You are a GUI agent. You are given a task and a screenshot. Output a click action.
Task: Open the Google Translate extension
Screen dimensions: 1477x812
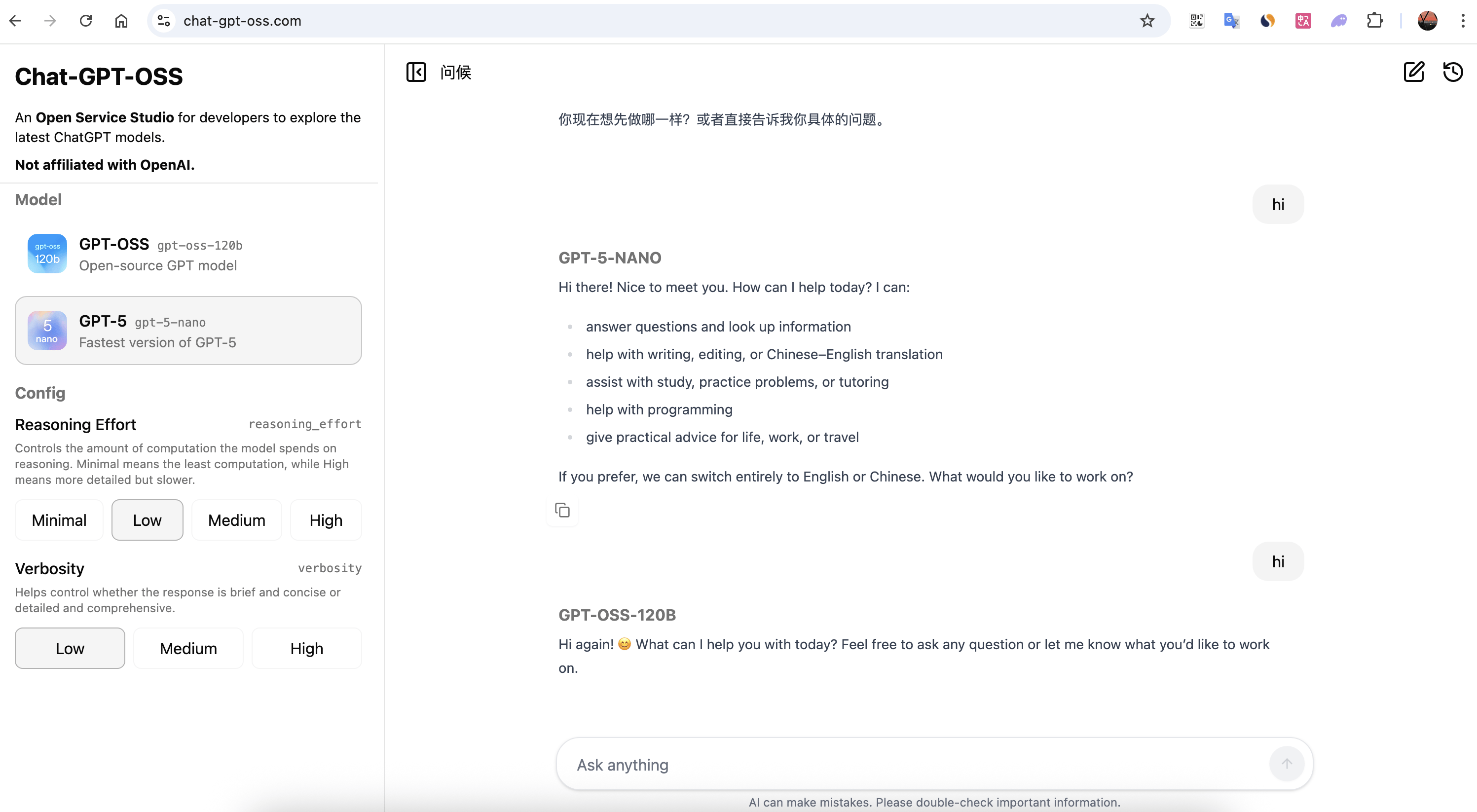1232,21
